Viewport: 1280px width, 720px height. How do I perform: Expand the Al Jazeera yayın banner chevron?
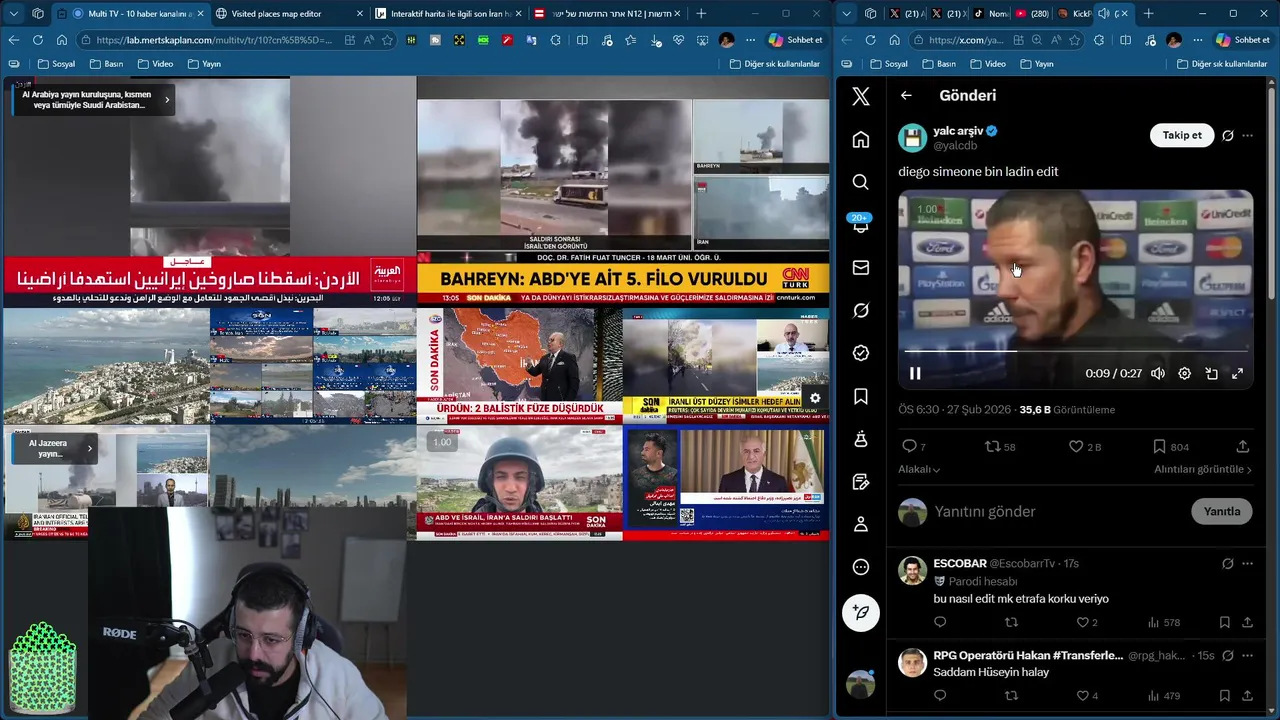click(x=90, y=448)
